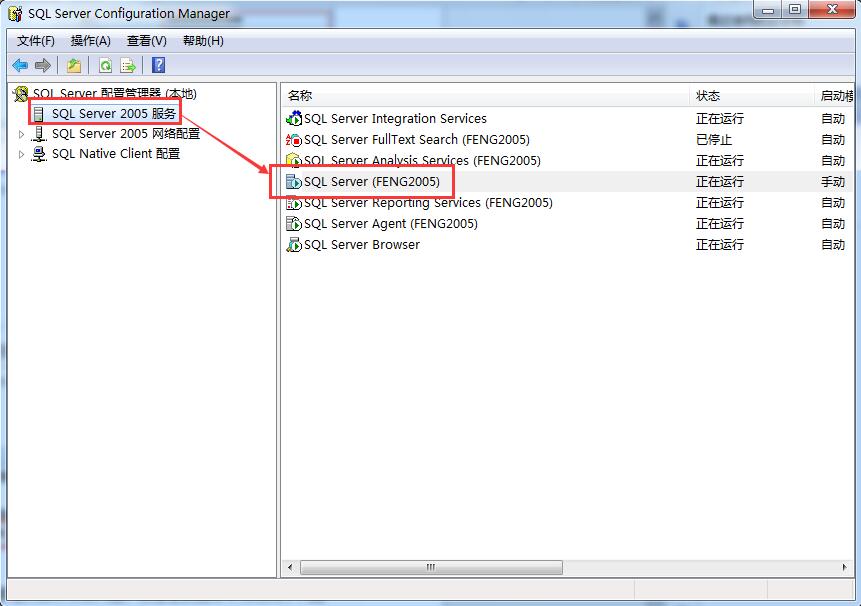Click the horizontal scrollbar left arrow
This screenshot has height=606, width=861.
coord(290,567)
